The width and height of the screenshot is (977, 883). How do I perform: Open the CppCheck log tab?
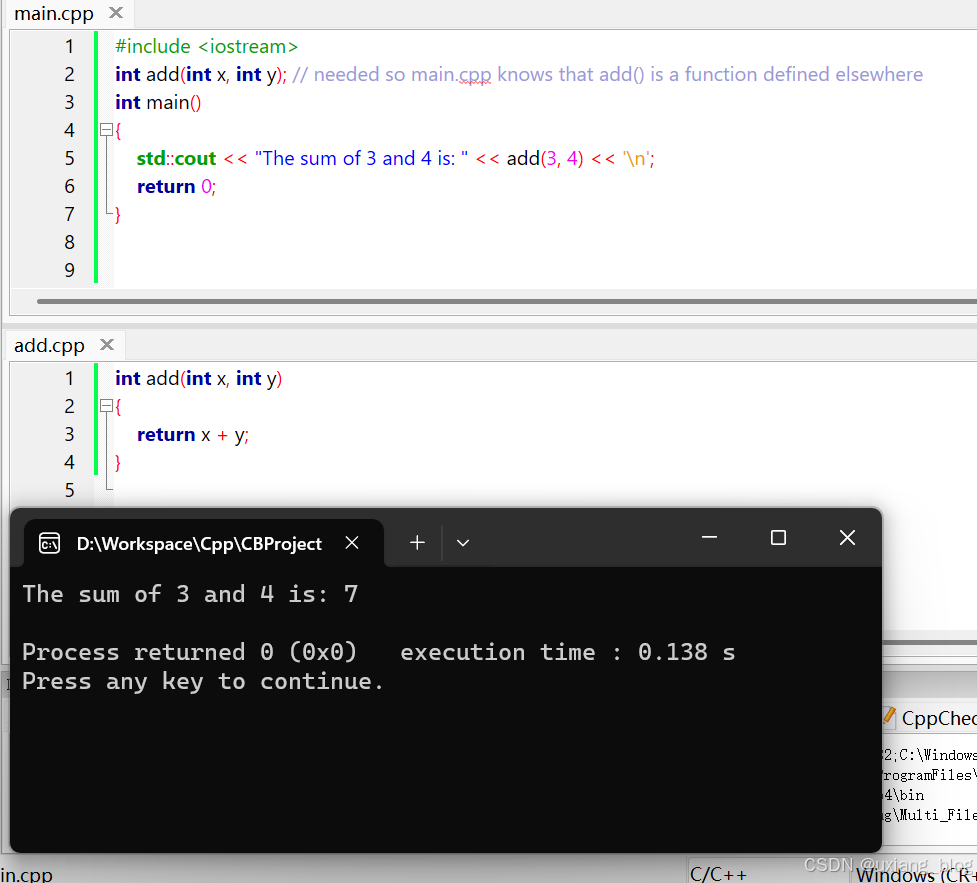(931, 718)
